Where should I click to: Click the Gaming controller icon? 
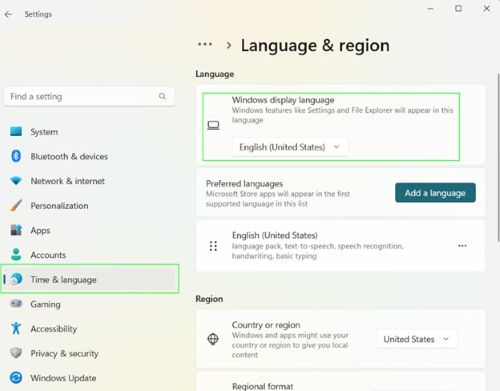pyautogui.click(x=16, y=304)
